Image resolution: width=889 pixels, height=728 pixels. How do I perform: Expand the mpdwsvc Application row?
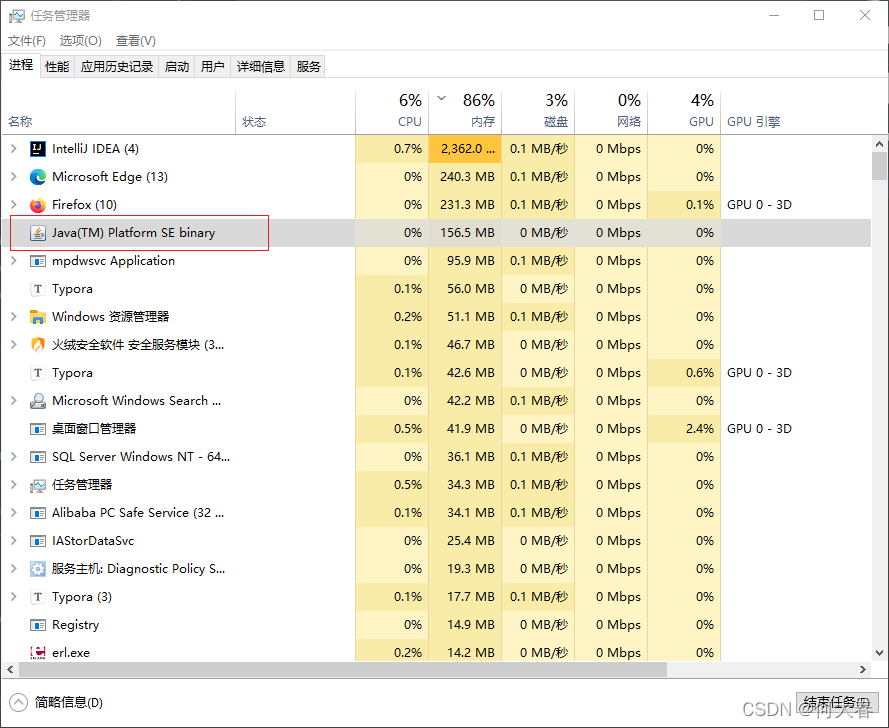tap(14, 261)
